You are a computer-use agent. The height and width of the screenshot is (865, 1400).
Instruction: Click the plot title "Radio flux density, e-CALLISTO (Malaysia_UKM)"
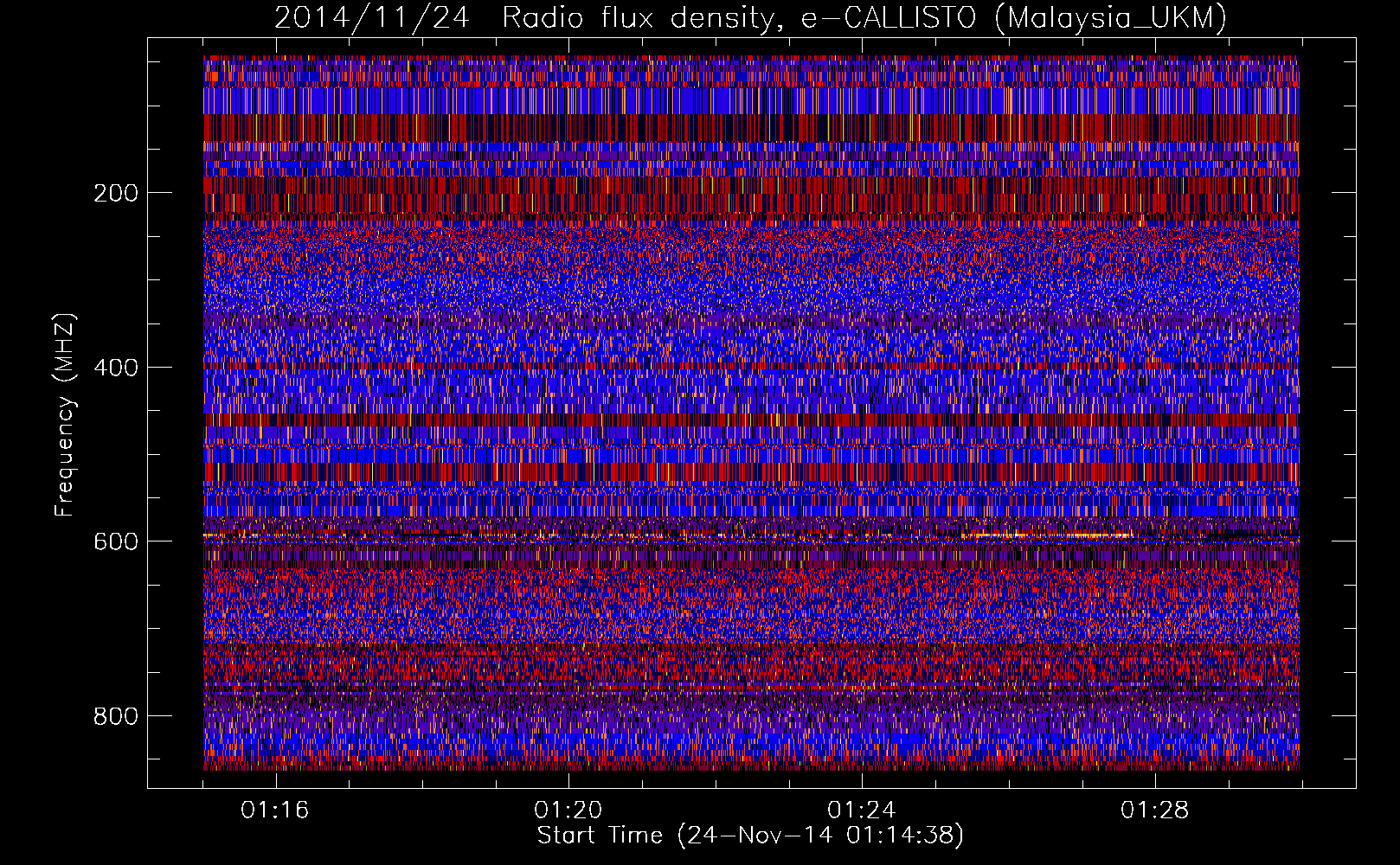tap(864, 17)
